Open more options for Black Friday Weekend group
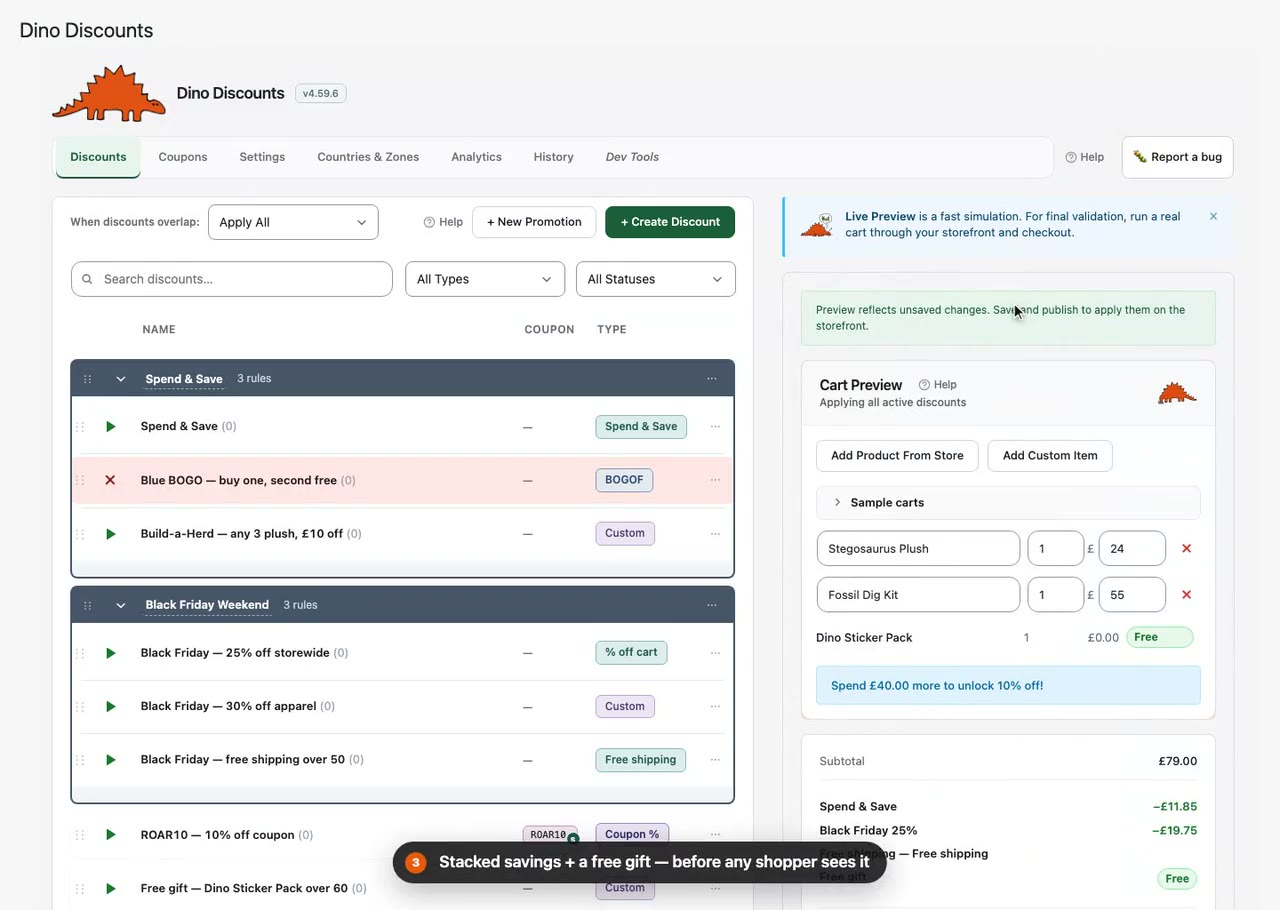The width and height of the screenshot is (1280, 910). (712, 605)
